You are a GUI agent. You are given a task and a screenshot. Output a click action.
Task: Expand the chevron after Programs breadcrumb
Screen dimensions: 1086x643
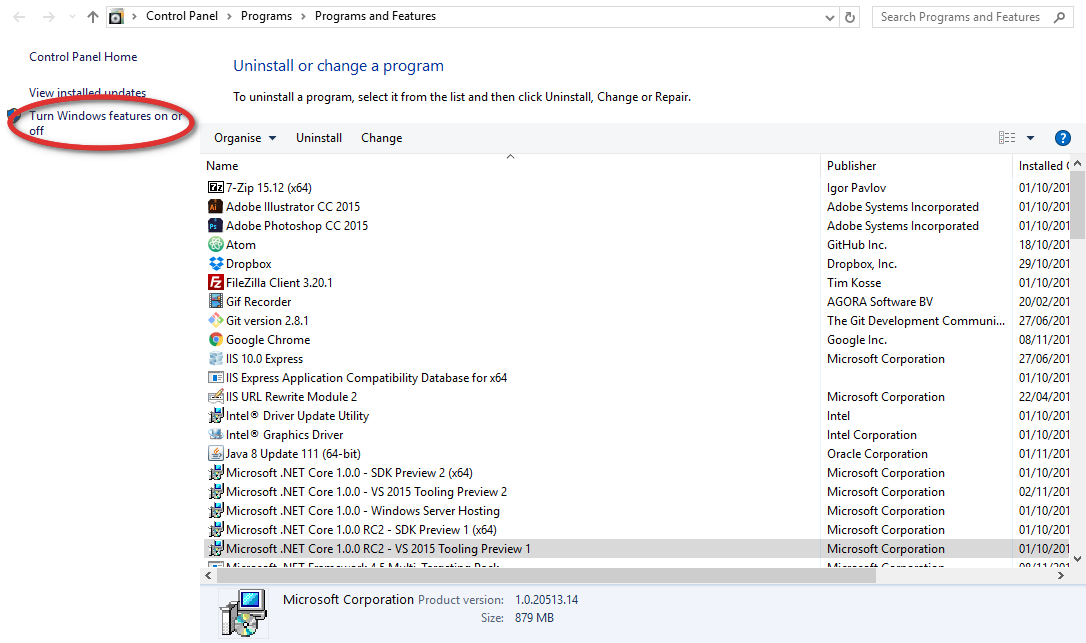click(x=303, y=17)
